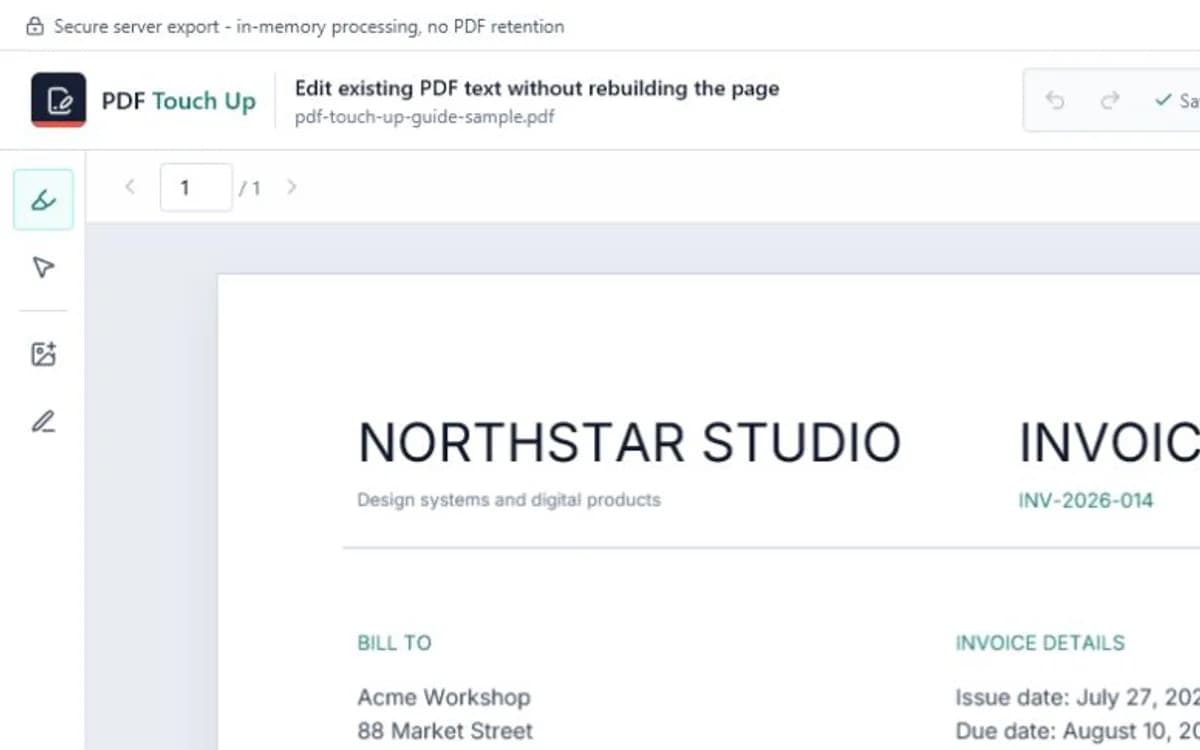Viewport: 1200px width, 750px height.
Task: Click the PDF Touch Up app title
Action: click(179, 101)
